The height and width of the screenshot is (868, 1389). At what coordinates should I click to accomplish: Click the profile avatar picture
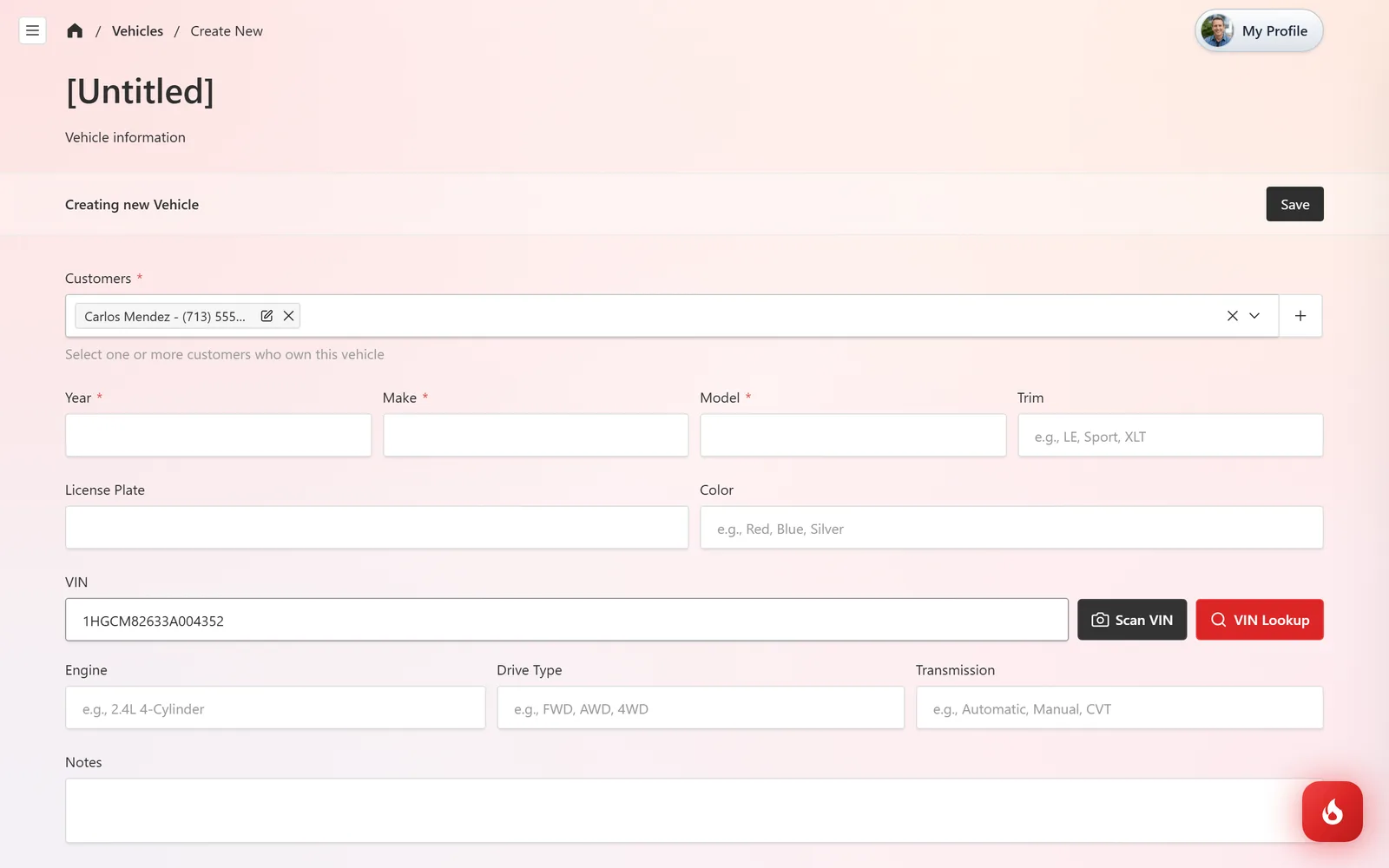point(1217,31)
